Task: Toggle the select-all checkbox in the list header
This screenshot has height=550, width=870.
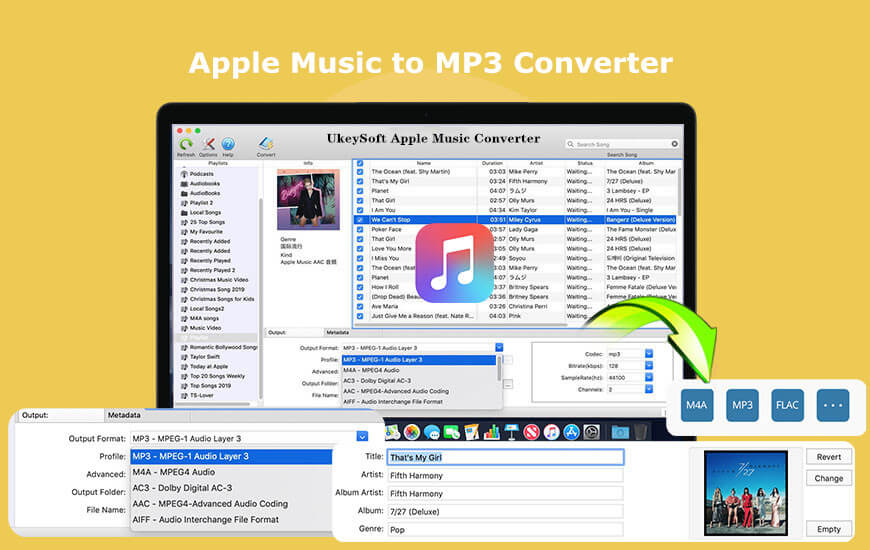Action: tap(360, 163)
